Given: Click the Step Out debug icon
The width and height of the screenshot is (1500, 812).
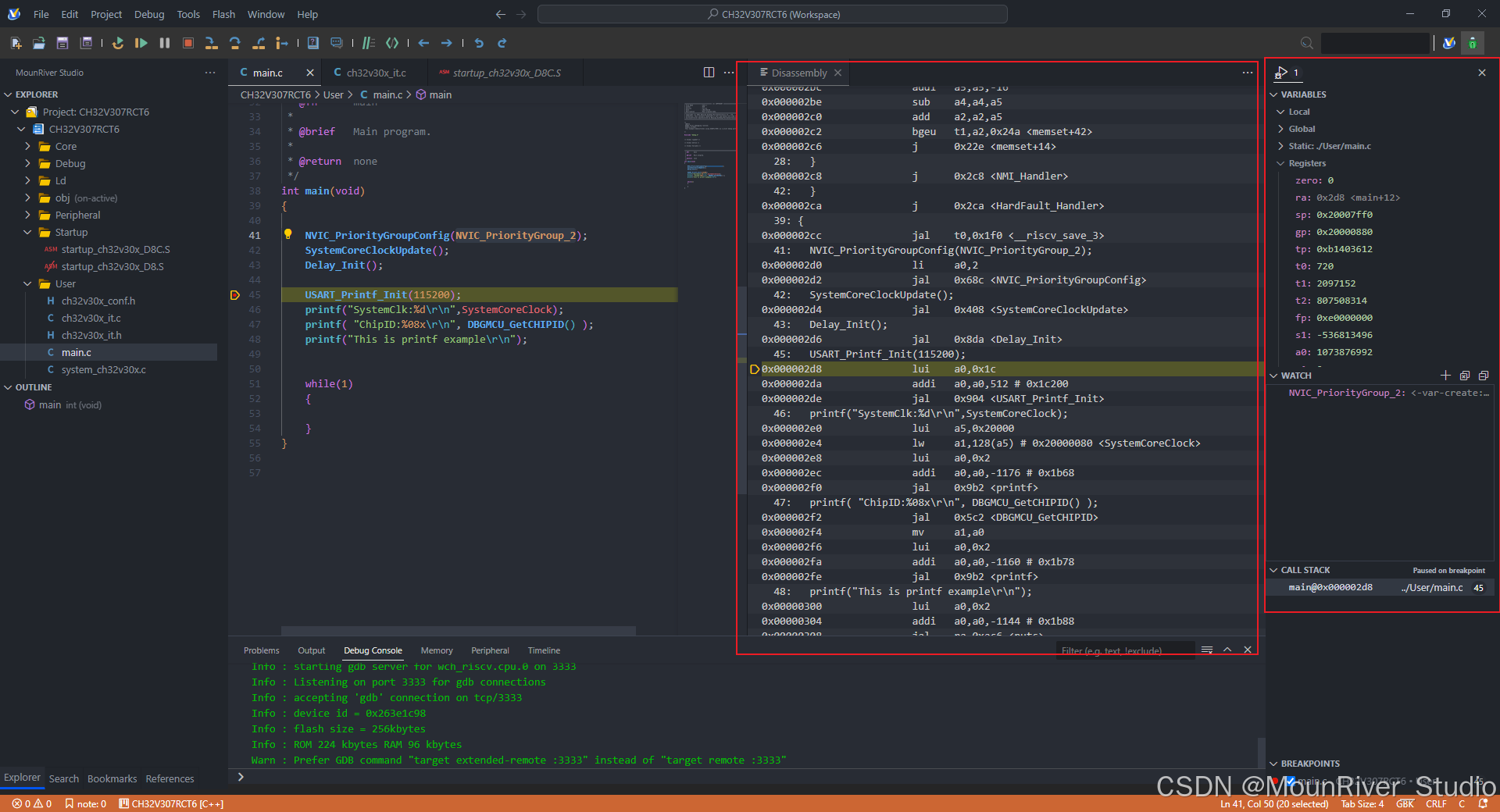Looking at the screenshot, I should click(x=259, y=43).
